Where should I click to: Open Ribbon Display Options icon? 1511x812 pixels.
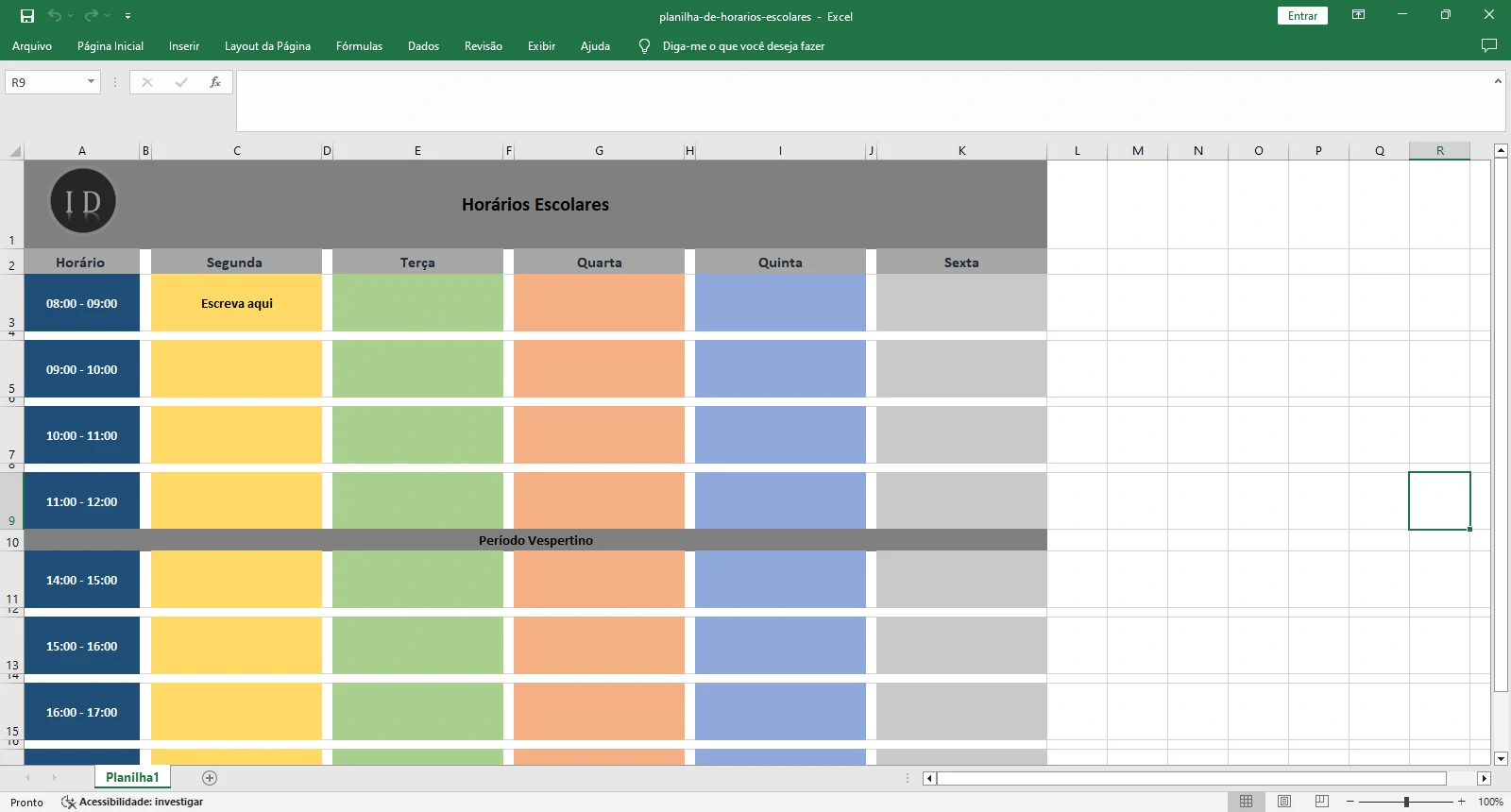1358,15
